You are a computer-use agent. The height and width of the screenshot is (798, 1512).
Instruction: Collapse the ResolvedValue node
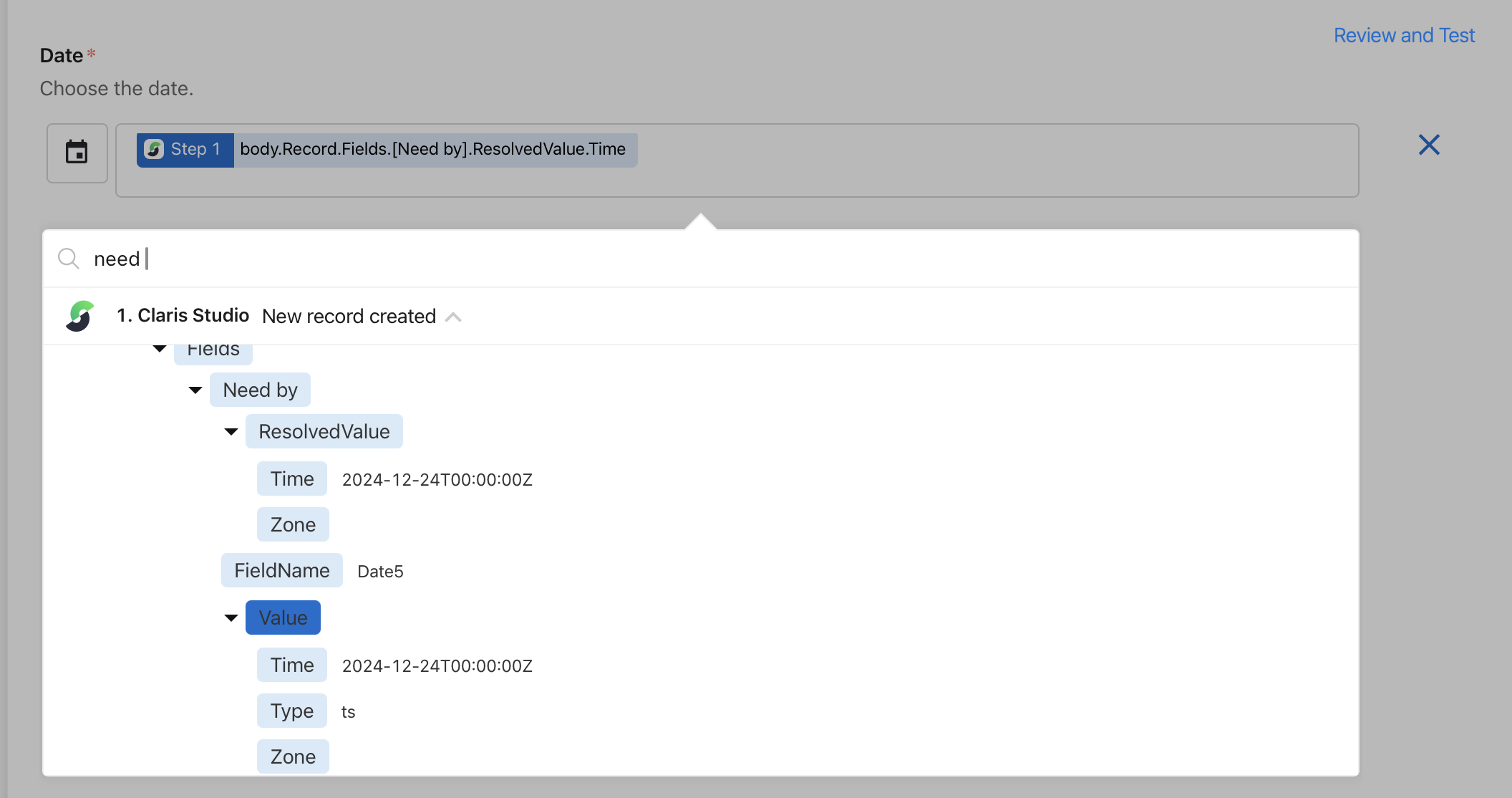tap(231, 431)
